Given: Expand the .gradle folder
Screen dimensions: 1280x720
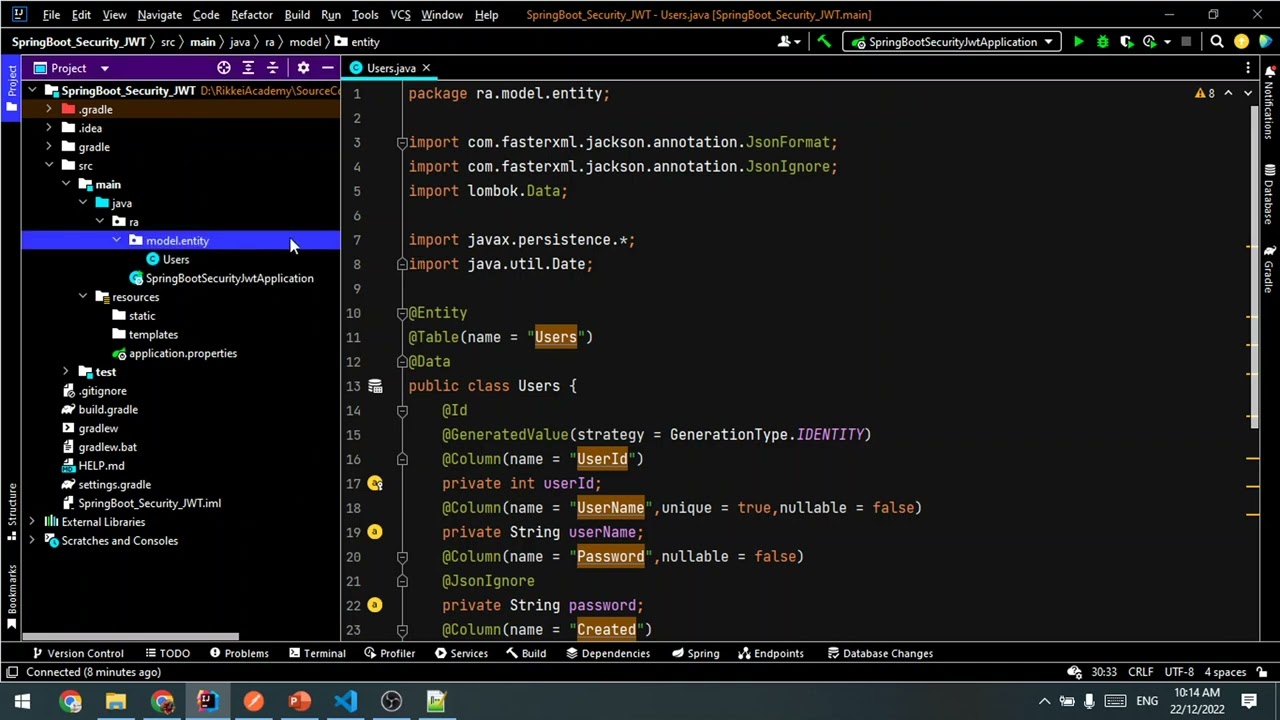Looking at the screenshot, I should coord(49,109).
